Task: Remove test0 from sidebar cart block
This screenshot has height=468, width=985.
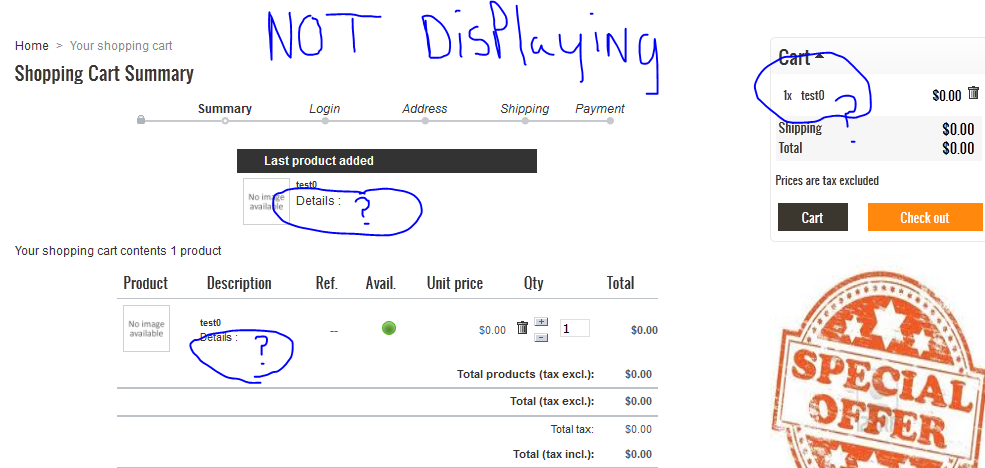Action: coord(974,94)
